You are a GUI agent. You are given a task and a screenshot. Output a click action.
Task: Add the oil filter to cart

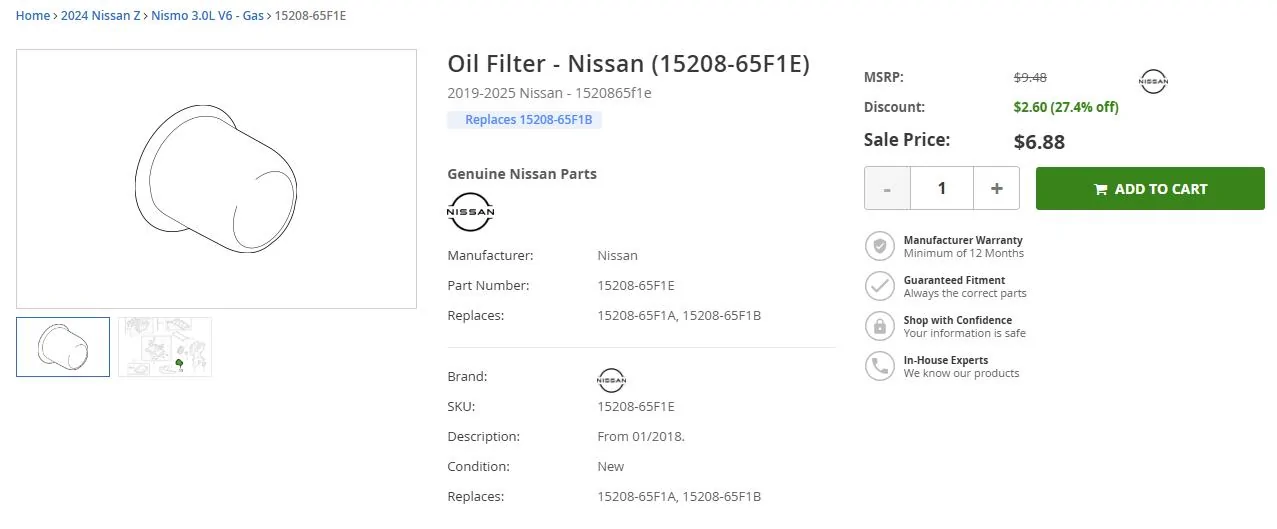1150,188
